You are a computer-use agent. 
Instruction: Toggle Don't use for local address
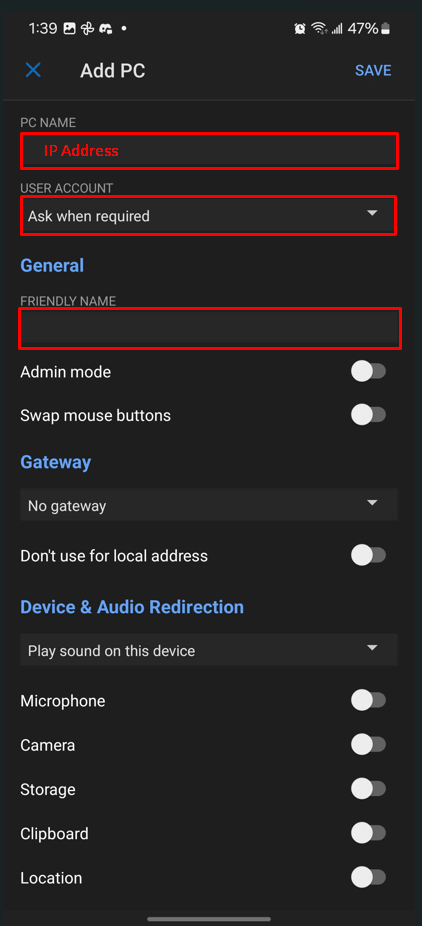coord(368,556)
